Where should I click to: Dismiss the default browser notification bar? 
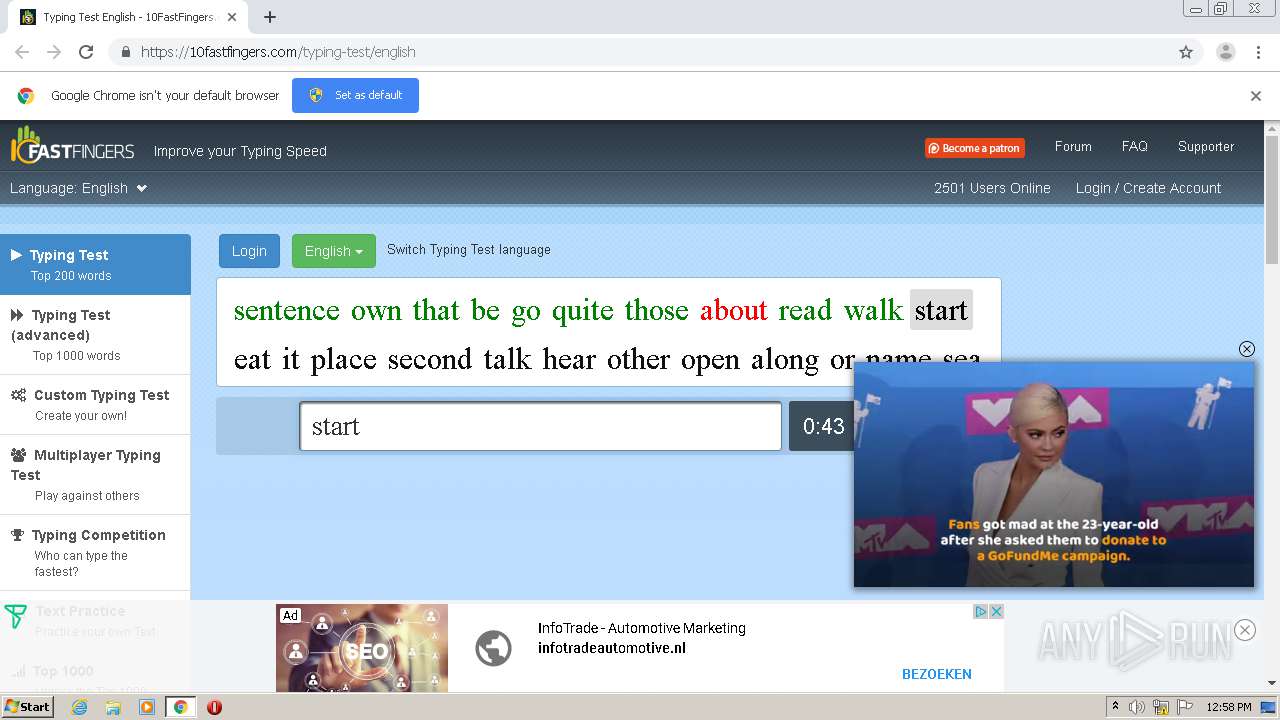pyautogui.click(x=1256, y=96)
